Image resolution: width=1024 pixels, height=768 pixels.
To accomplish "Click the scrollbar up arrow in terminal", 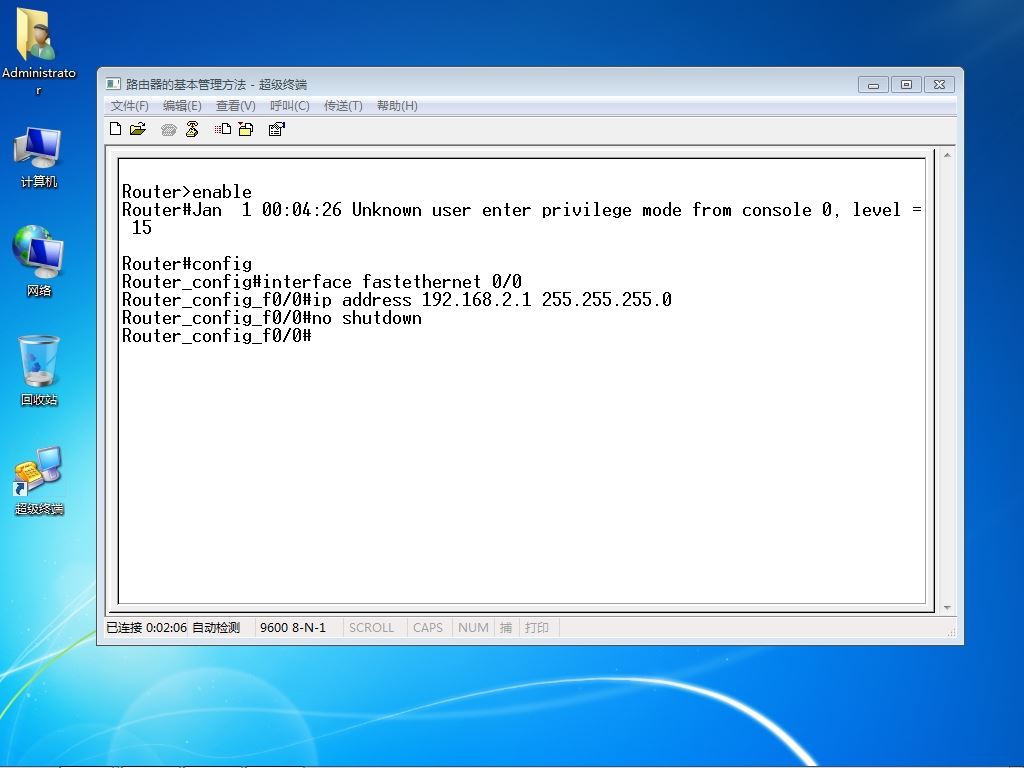I will click(x=947, y=155).
